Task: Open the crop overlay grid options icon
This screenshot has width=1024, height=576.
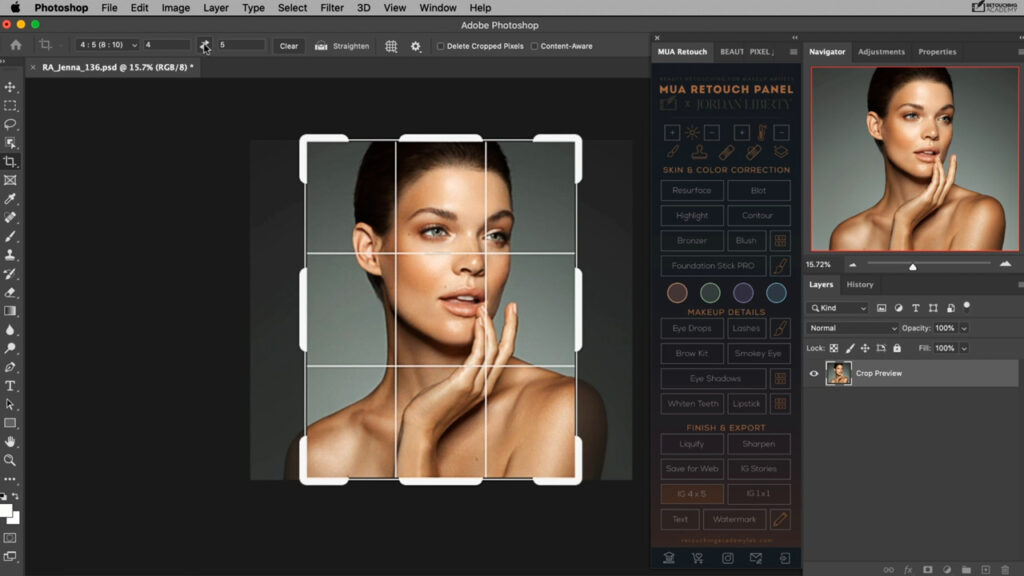Action: coord(389,46)
